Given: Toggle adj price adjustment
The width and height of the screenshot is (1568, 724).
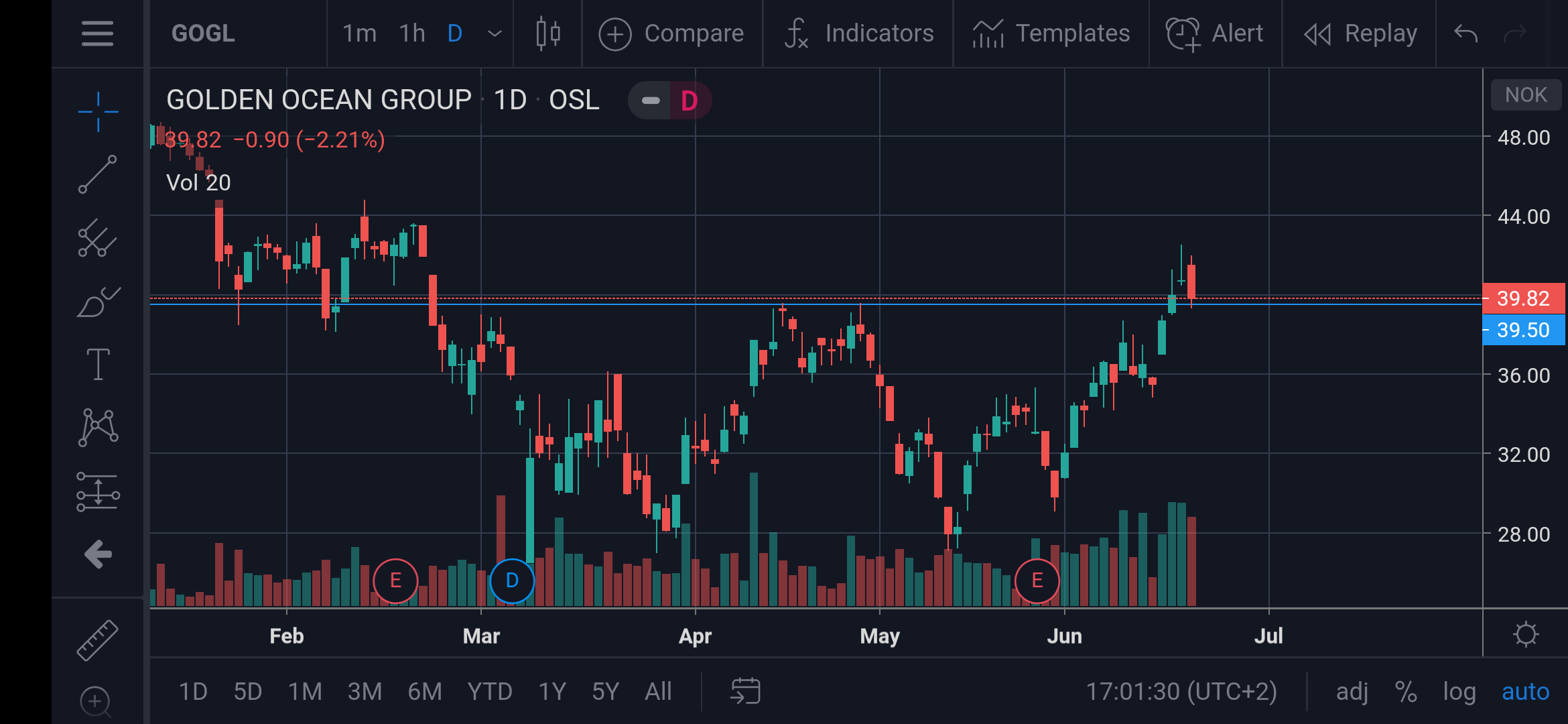Looking at the screenshot, I should click(x=1352, y=691).
